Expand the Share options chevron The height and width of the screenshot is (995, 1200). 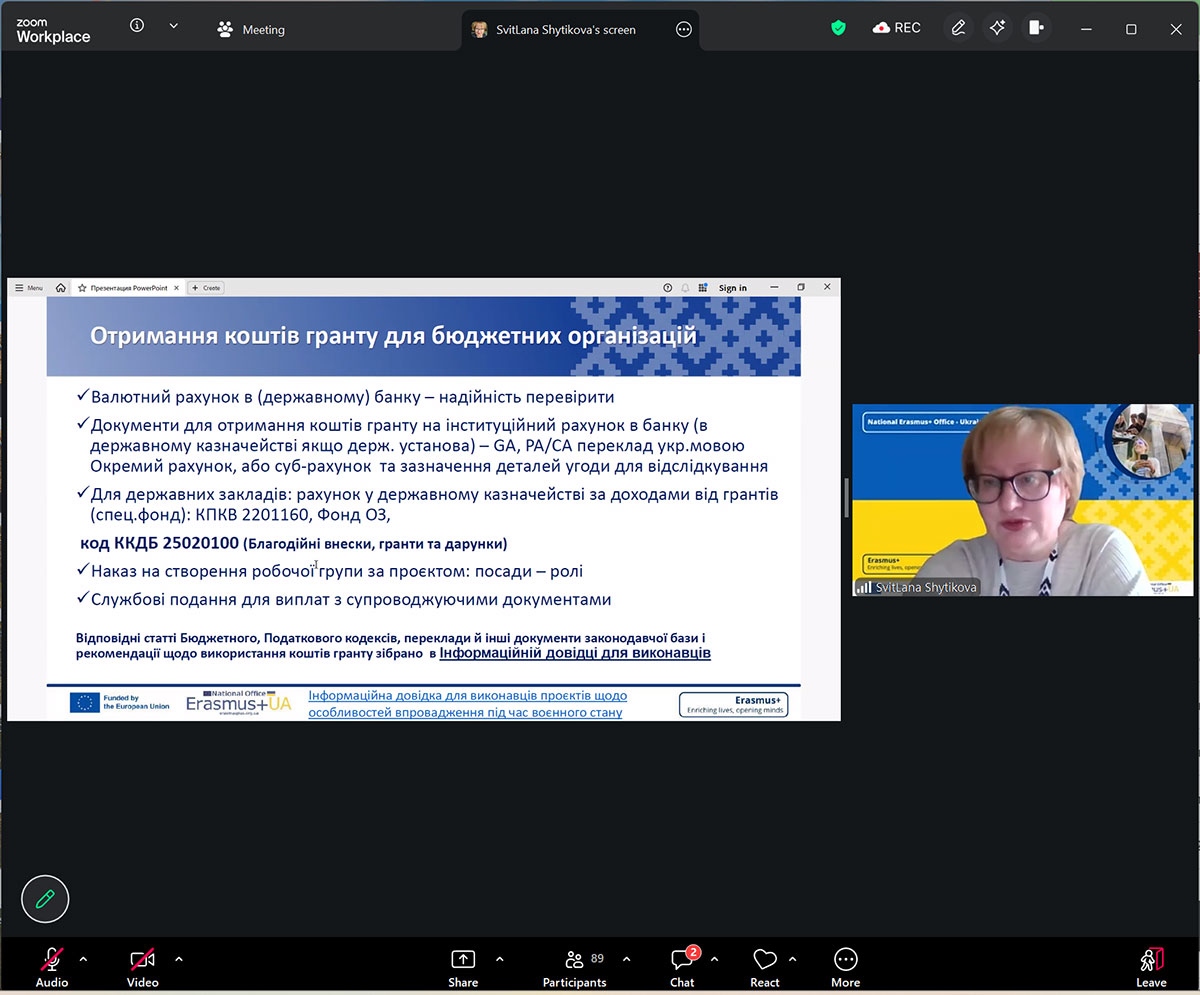pos(499,959)
